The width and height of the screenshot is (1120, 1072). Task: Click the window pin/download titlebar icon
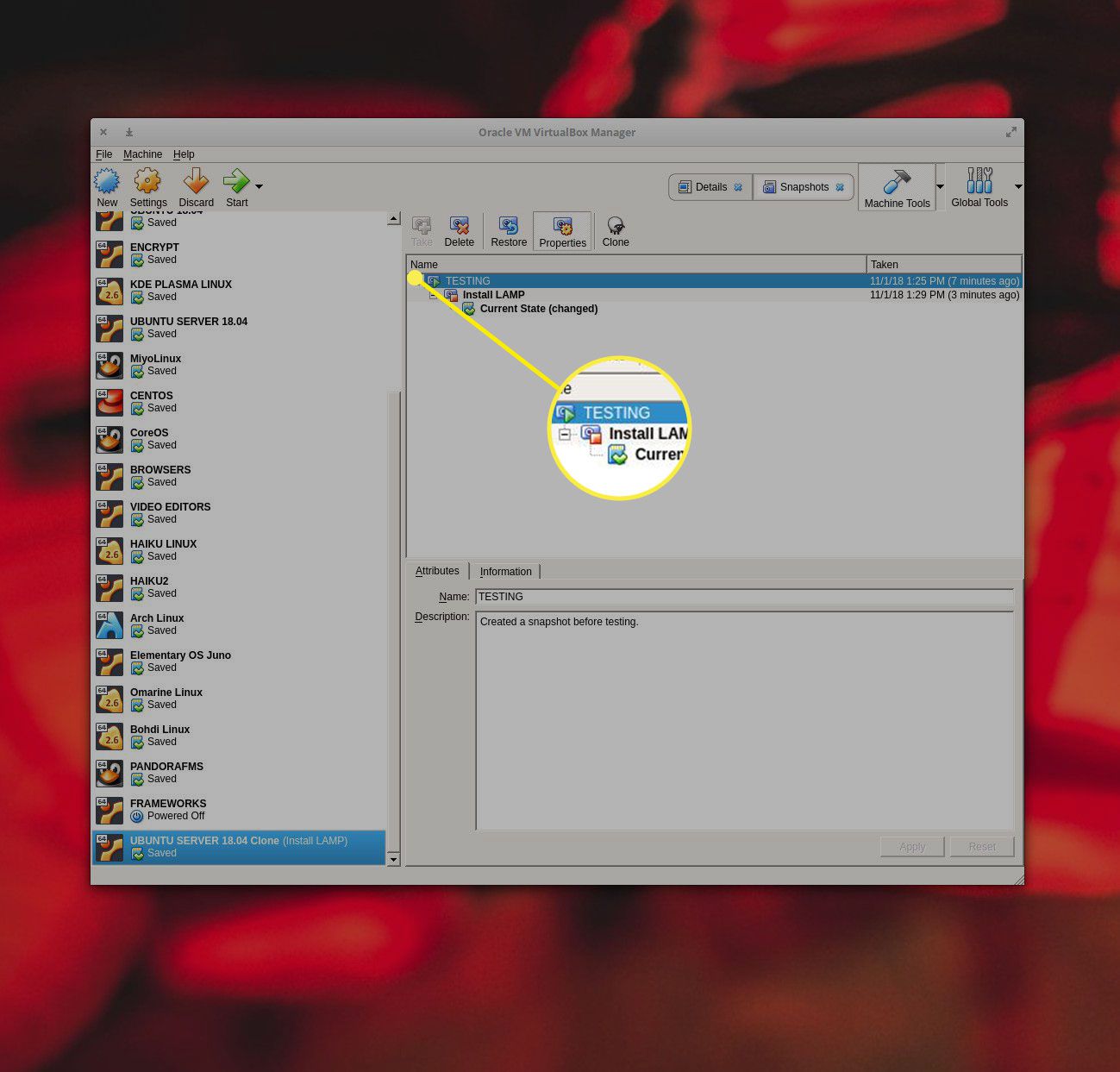[x=129, y=132]
